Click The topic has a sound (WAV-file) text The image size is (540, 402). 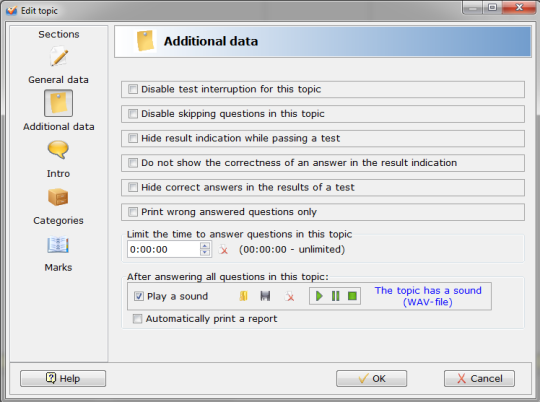[428, 296]
